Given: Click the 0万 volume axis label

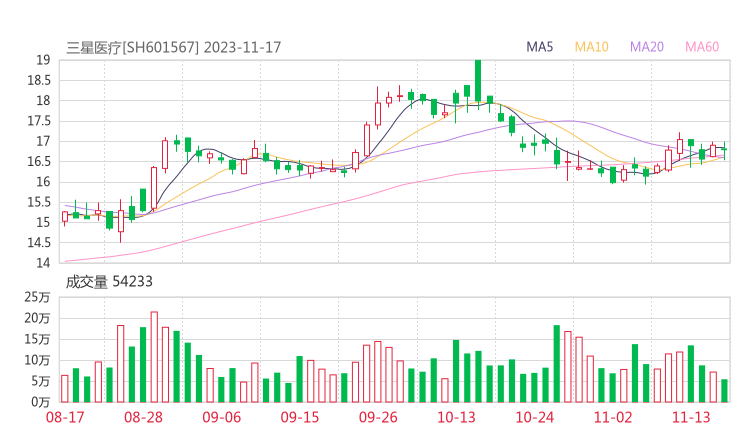Looking at the screenshot, I should [41, 402].
